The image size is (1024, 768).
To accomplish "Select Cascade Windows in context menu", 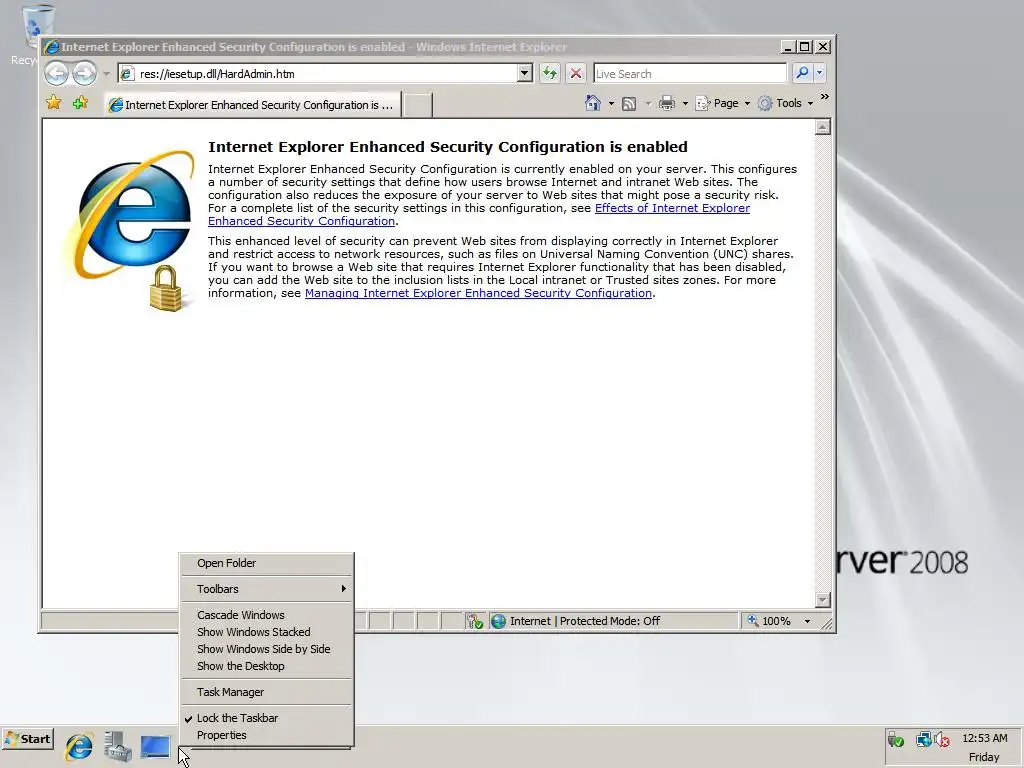I will (x=266, y=615).
